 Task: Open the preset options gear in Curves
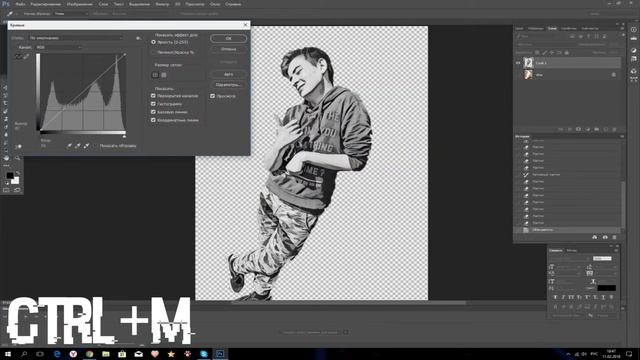(x=138, y=38)
